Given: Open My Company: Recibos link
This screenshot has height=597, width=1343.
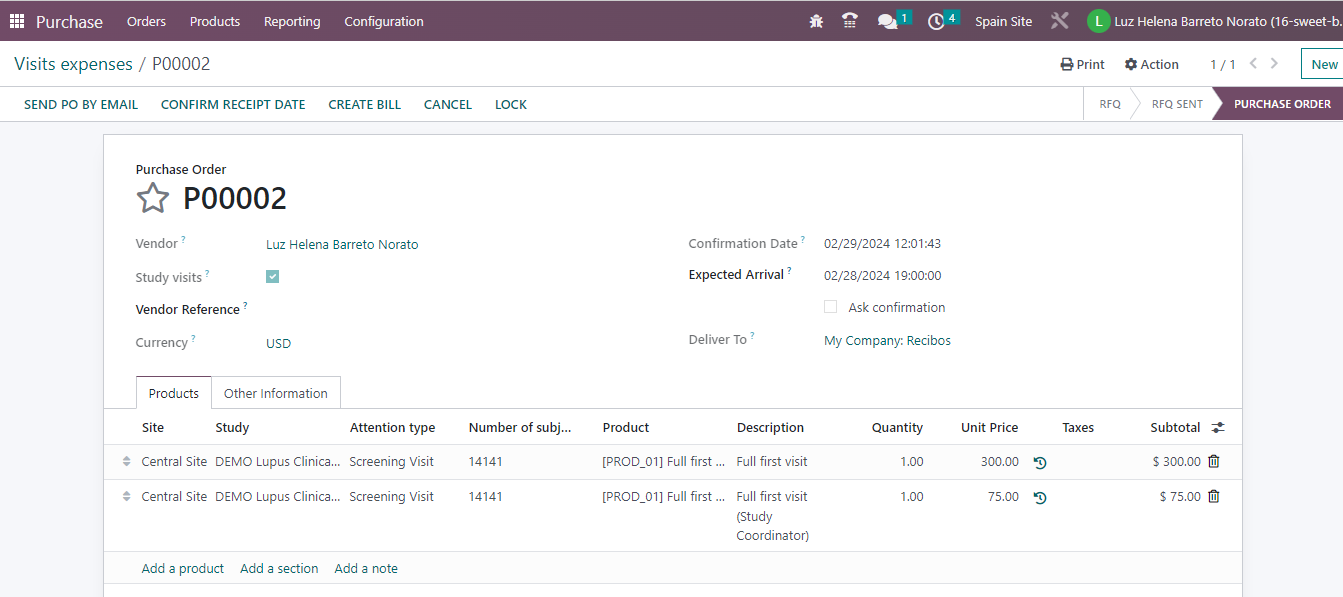Looking at the screenshot, I should pos(887,340).
